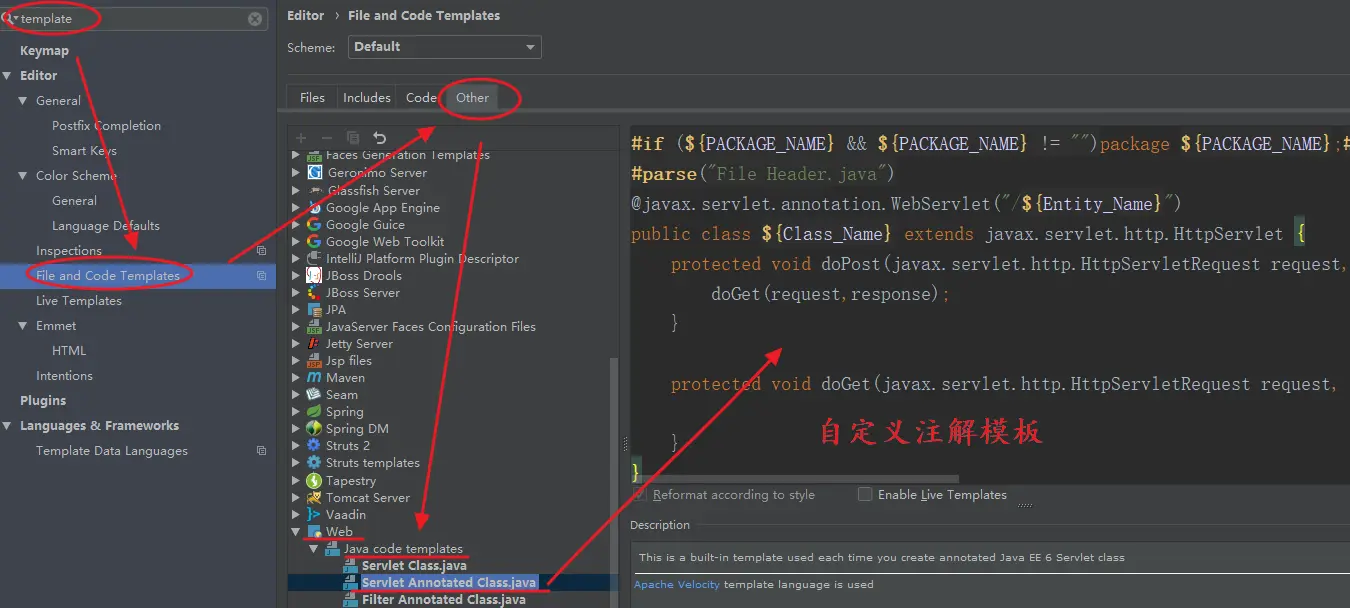This screenshot has height=608, width=1350.
Task: Click the IntelliJ Platform Plugin Descriptor plug icon
Action: pos(314,258)
